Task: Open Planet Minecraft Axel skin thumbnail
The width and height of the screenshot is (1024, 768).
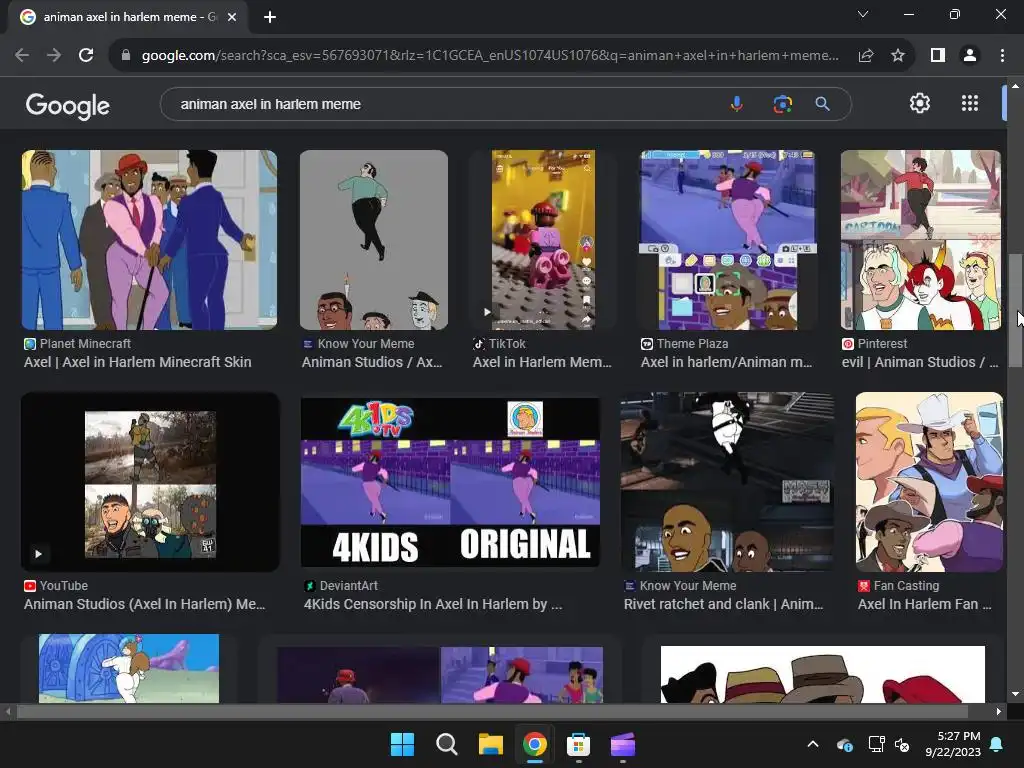Action: click(149, 240)
